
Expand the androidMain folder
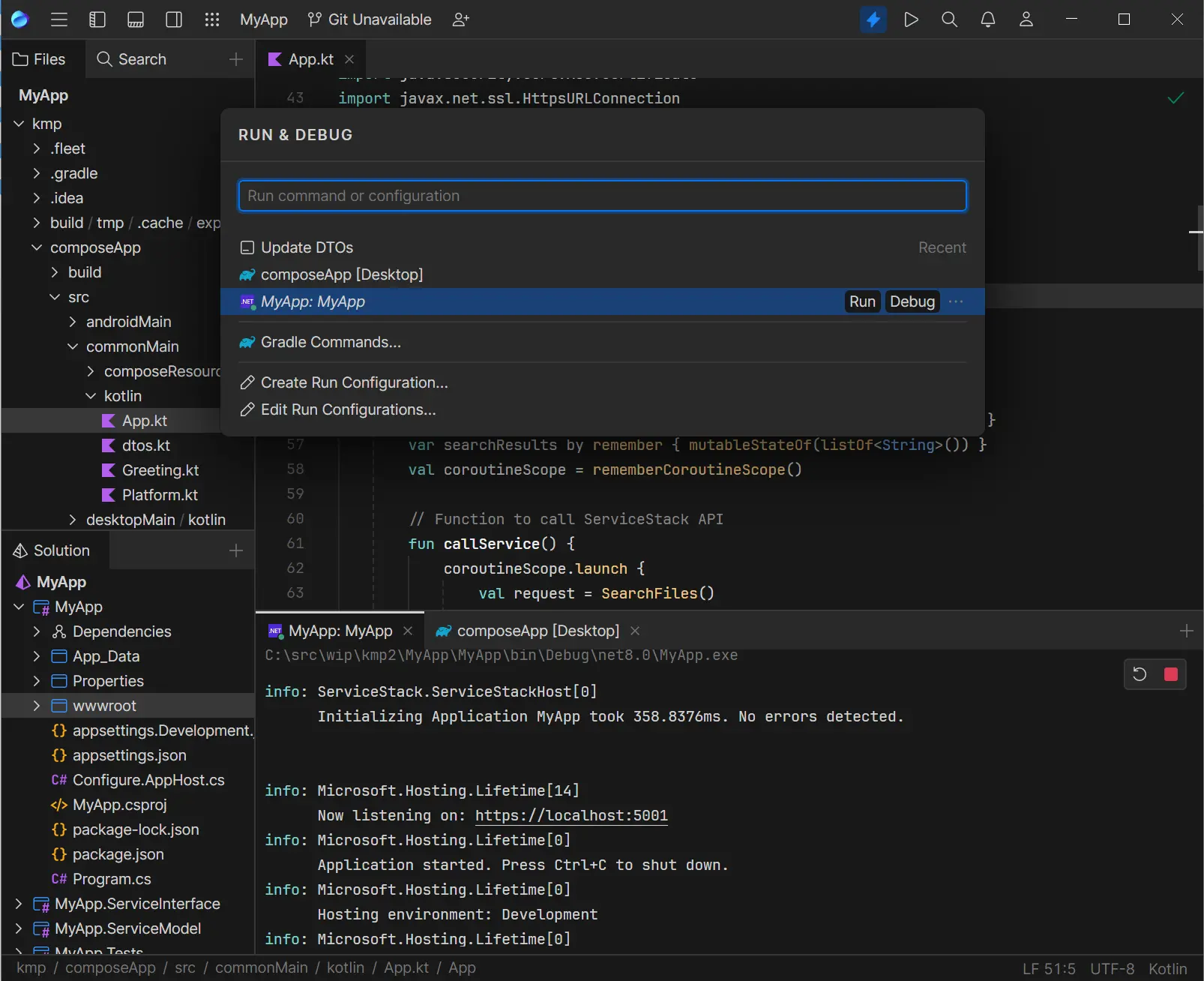point(73,322)
